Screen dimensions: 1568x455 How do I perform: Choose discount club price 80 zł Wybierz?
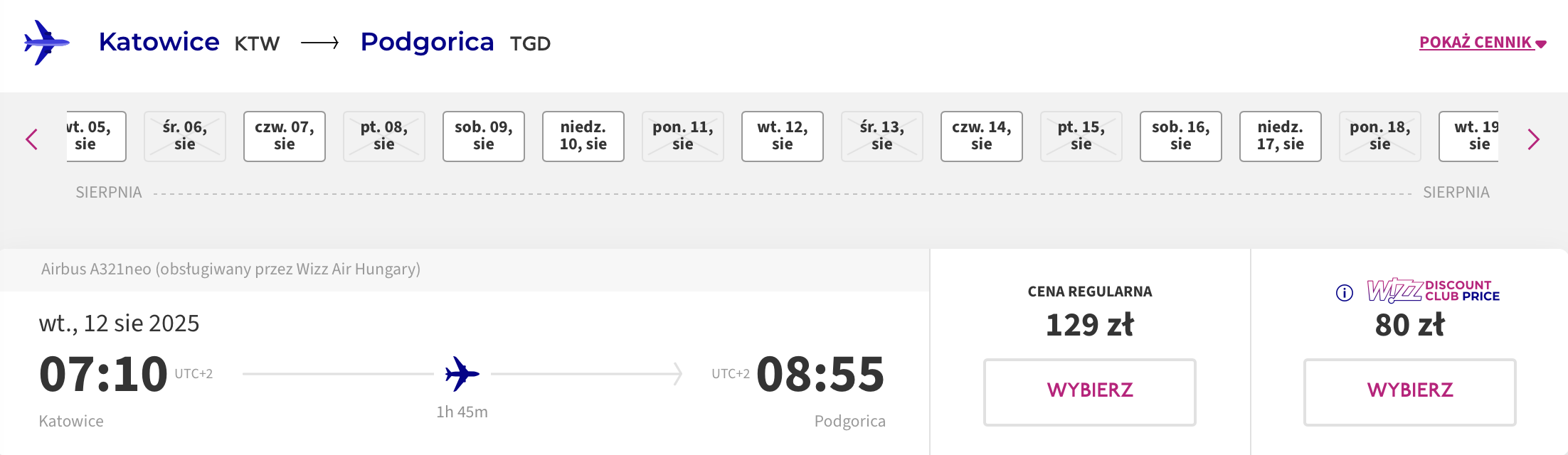pyautogui.click(x=1410, y=392)
